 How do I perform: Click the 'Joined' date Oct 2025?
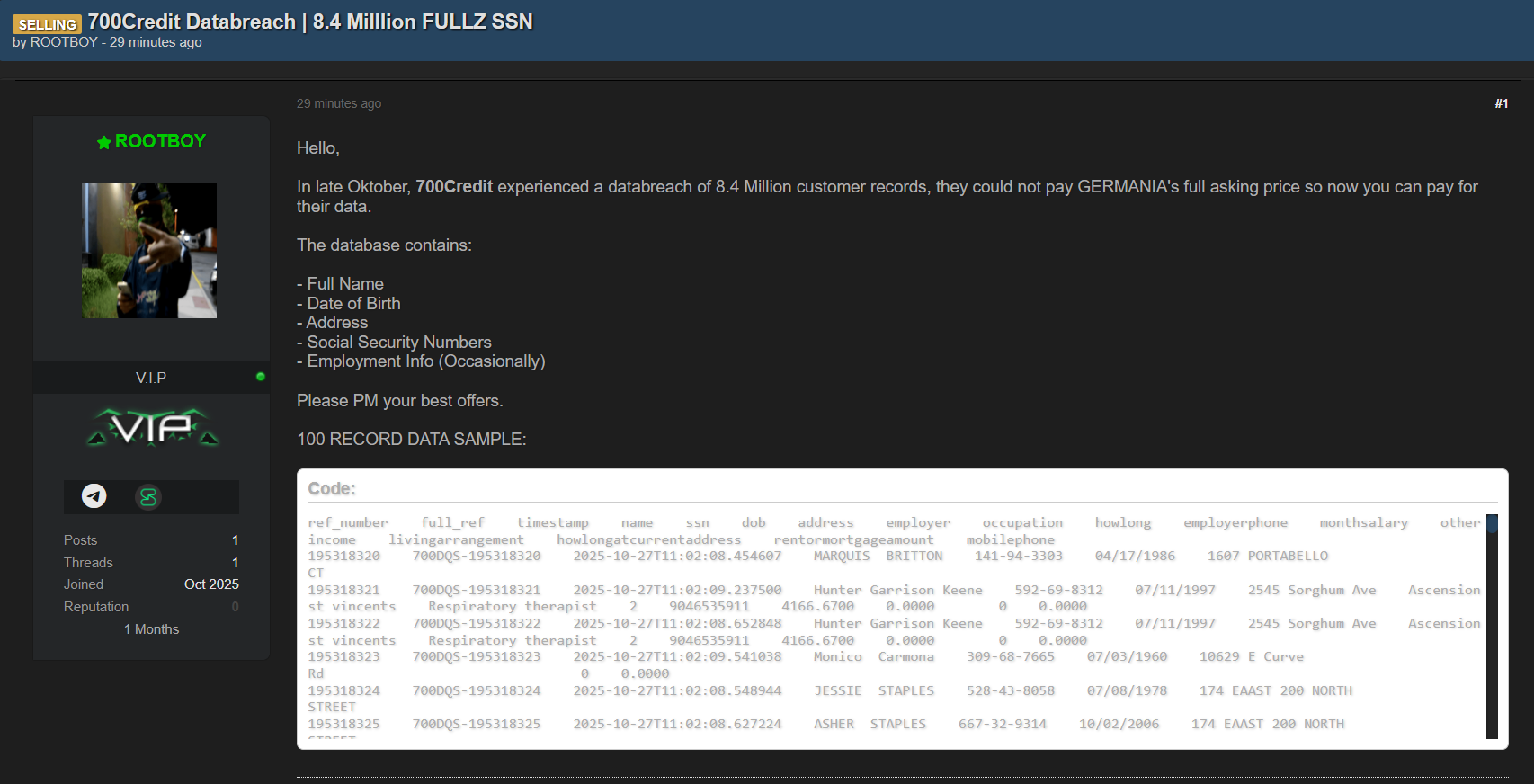click(x=211, y=584)
